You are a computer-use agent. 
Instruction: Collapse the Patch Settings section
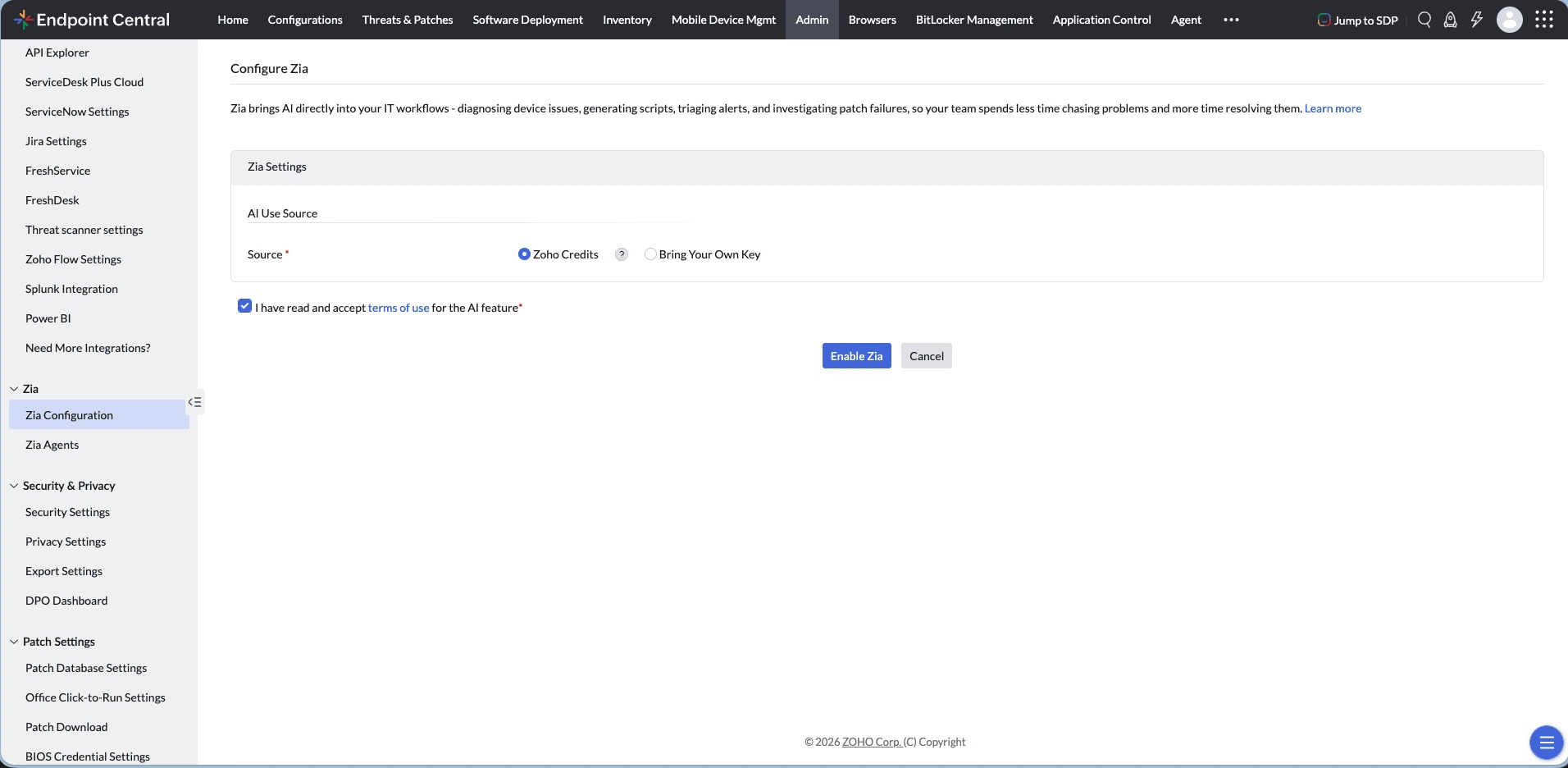pos(14,642)
